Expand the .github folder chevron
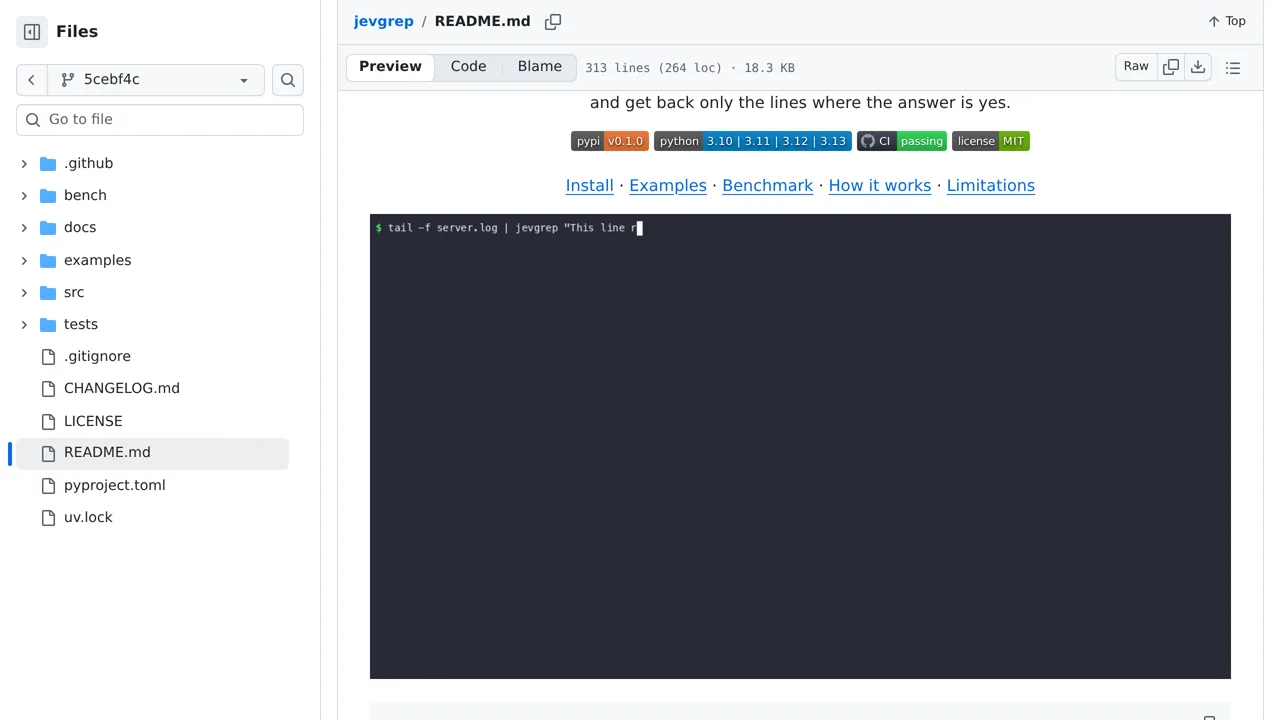The width and height of the screenshot is (1280, 720). point(24,164)
